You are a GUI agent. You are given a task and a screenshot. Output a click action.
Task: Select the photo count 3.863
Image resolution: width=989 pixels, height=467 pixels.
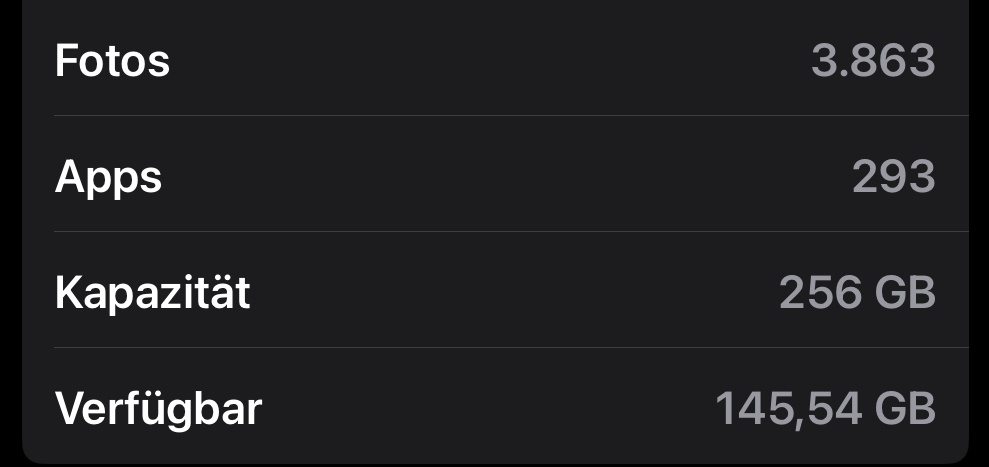[x=873, y=61]
